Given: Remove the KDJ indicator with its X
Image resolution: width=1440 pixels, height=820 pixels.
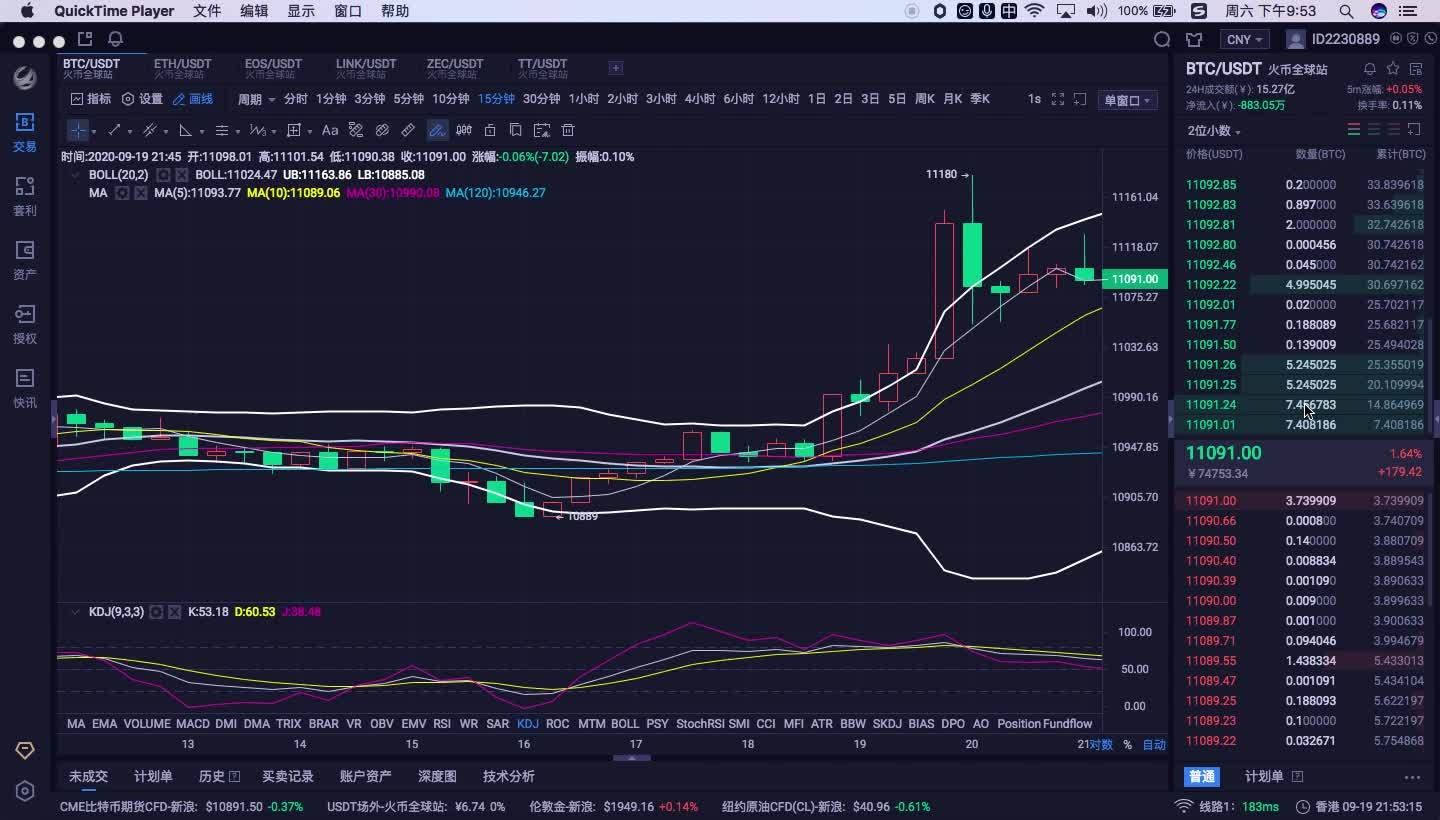Looking at the screenshot, I should (x=175, y=611).
